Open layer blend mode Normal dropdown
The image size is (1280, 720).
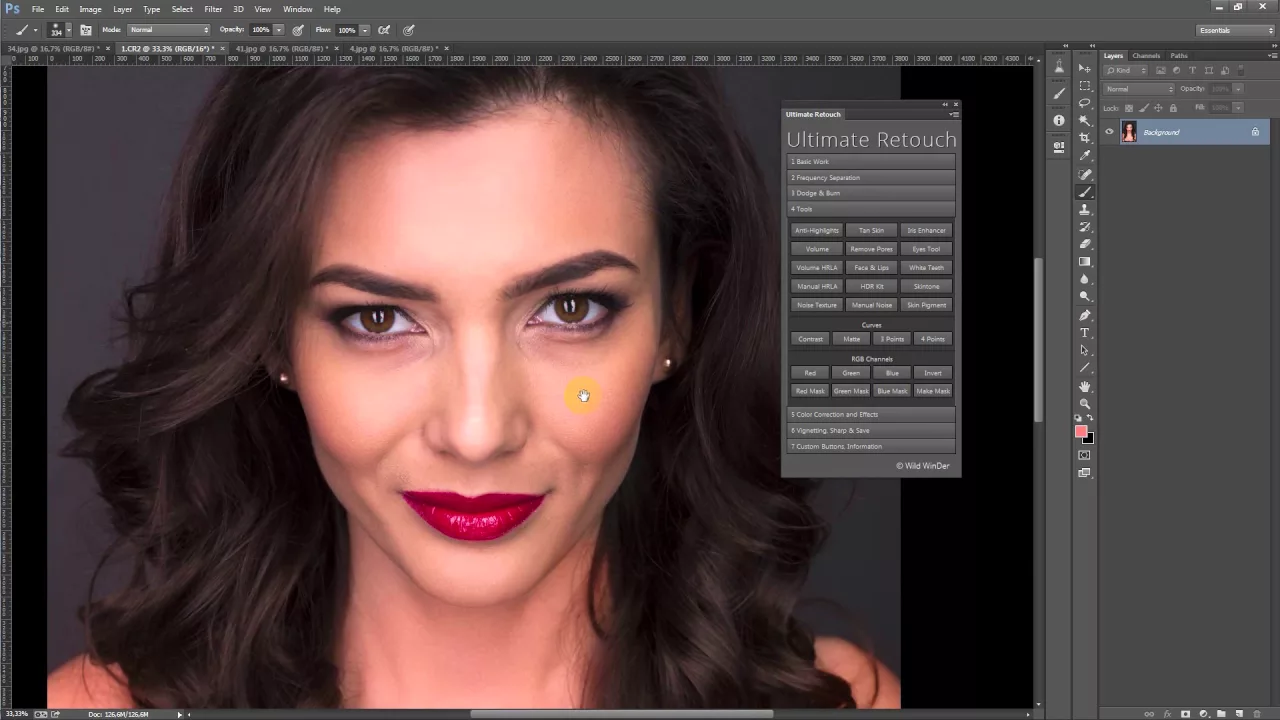[1140, 89]
